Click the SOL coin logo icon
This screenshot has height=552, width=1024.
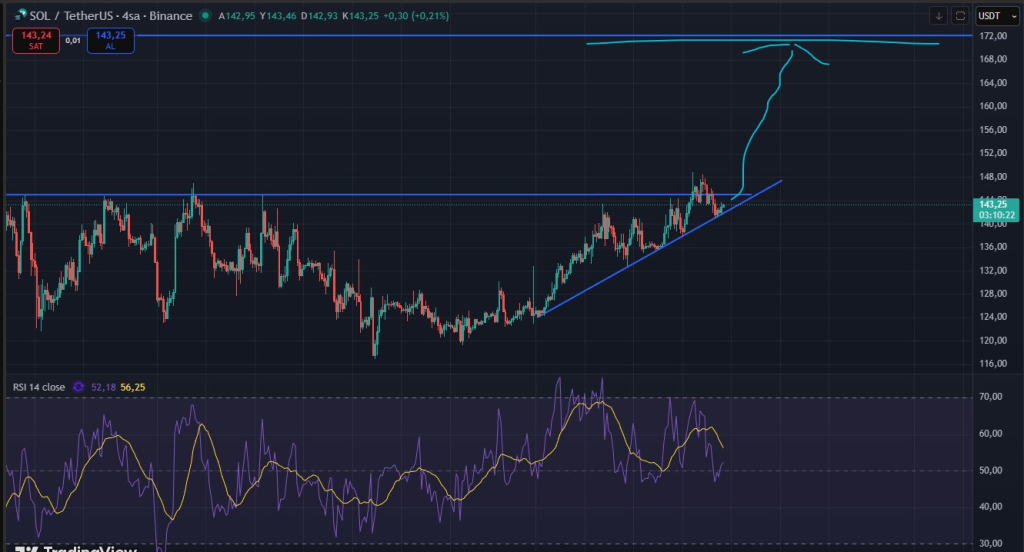(20, 15)
